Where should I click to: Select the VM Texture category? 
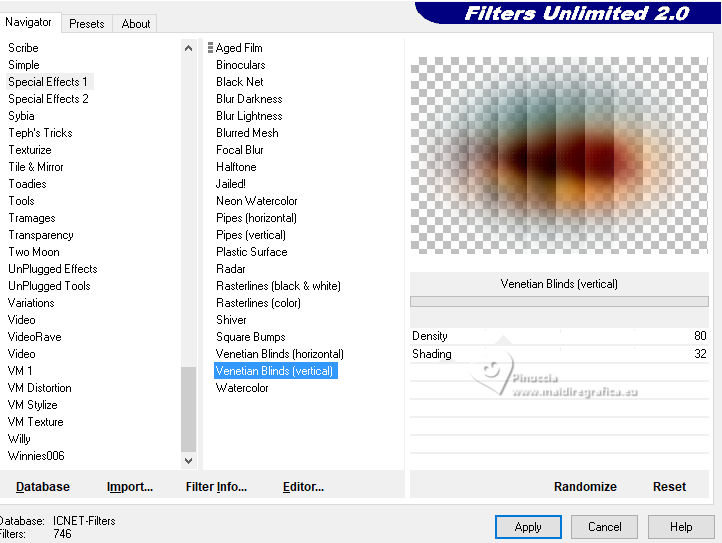pos(35,422)
